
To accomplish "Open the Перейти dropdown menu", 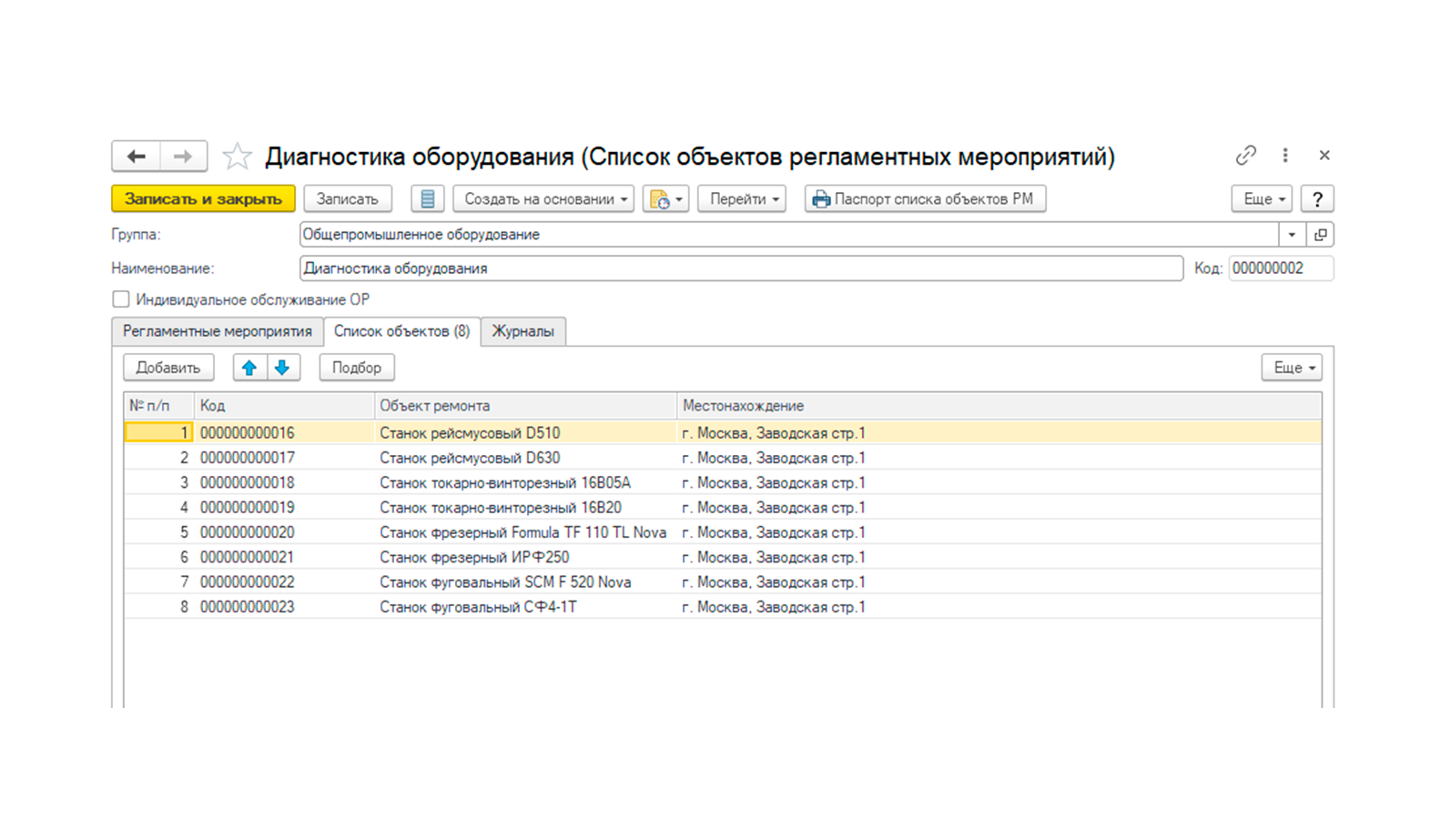I will pos(742,198).
